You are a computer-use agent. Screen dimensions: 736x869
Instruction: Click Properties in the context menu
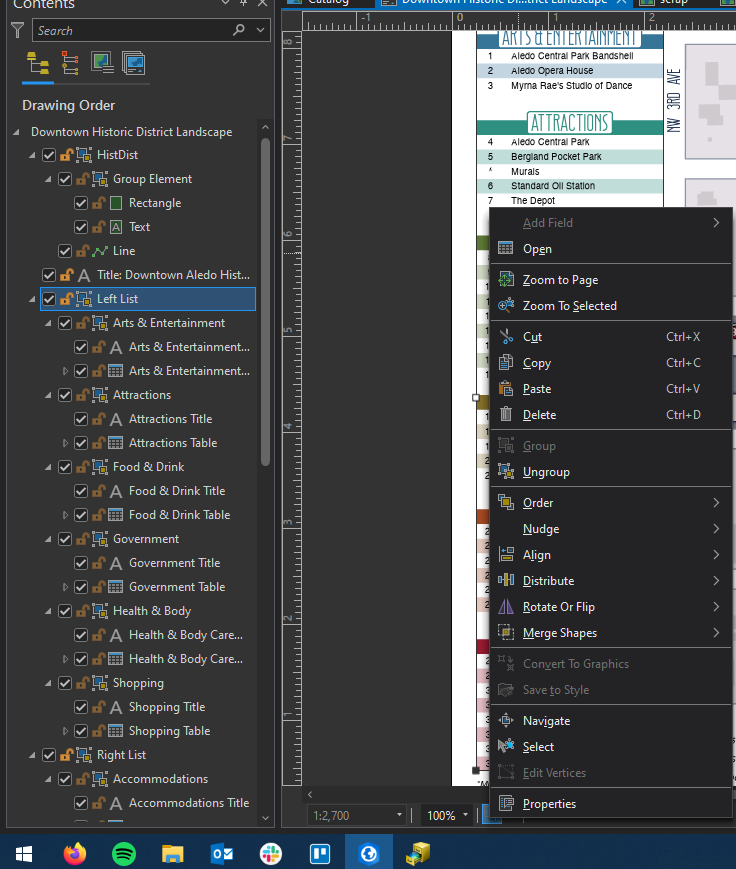click(x=549, y=804)
